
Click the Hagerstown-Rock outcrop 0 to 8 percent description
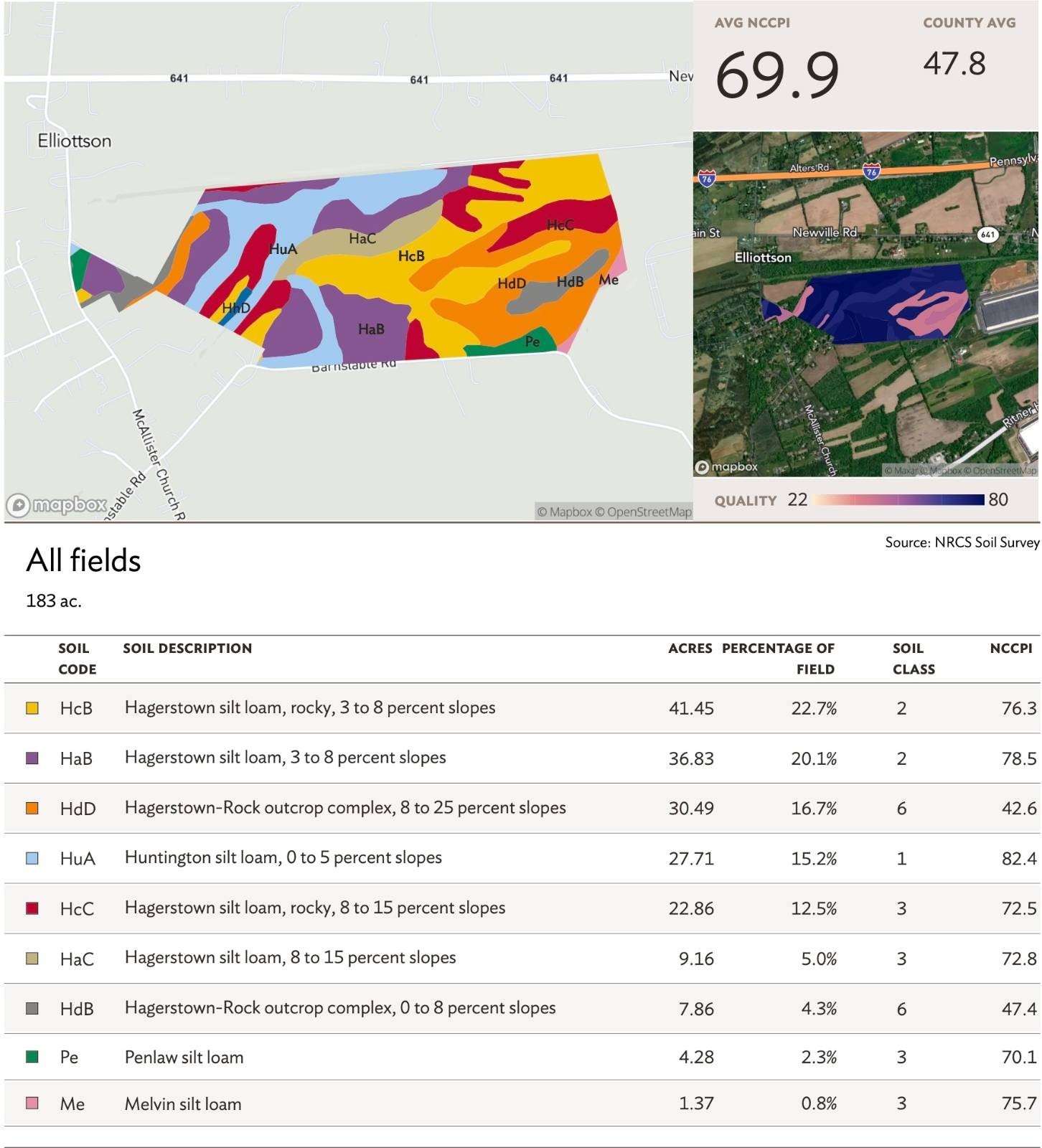[340, 1007]
